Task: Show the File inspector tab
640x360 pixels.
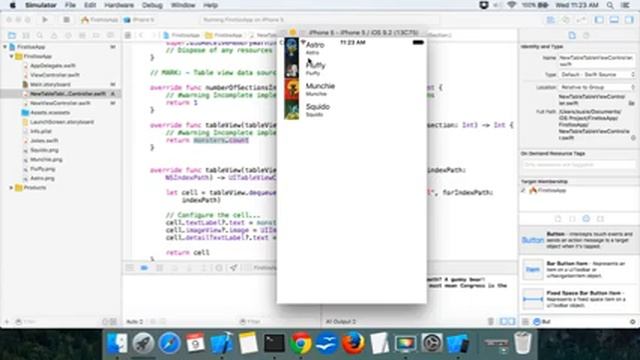Action: pos(572,36)
